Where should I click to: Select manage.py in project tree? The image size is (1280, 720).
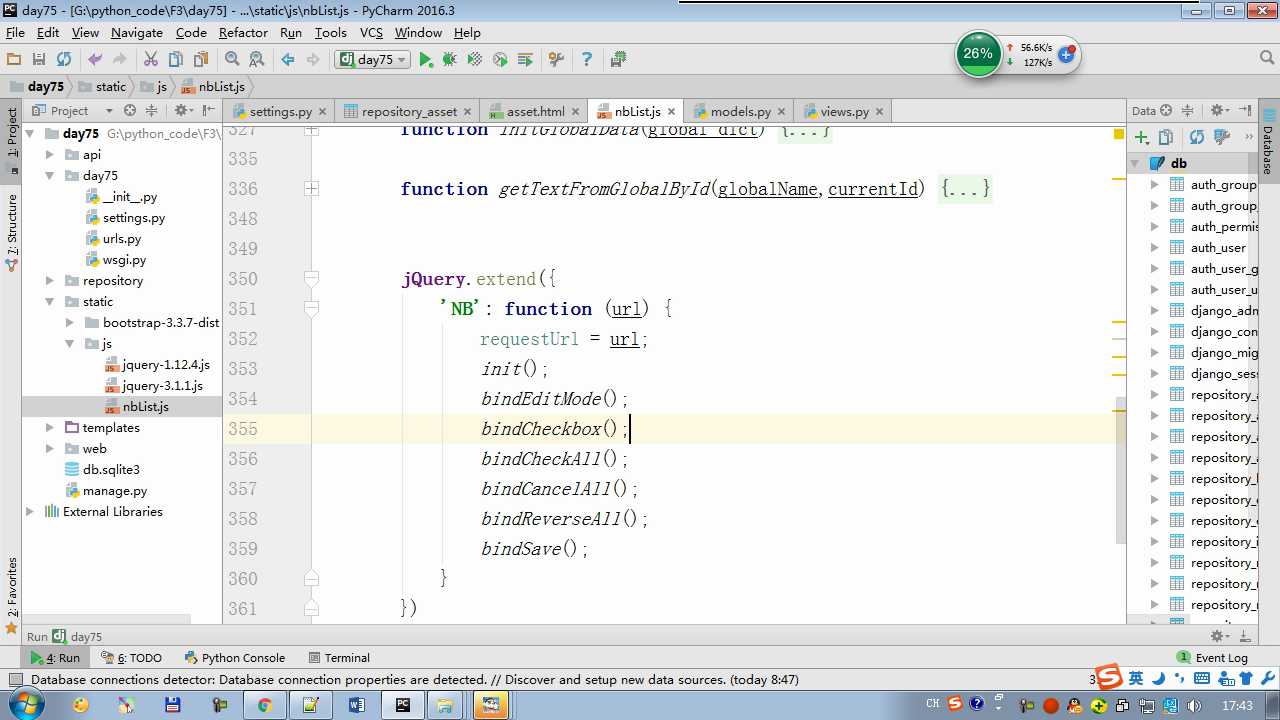pyautogui.click(x=114, y=491)
